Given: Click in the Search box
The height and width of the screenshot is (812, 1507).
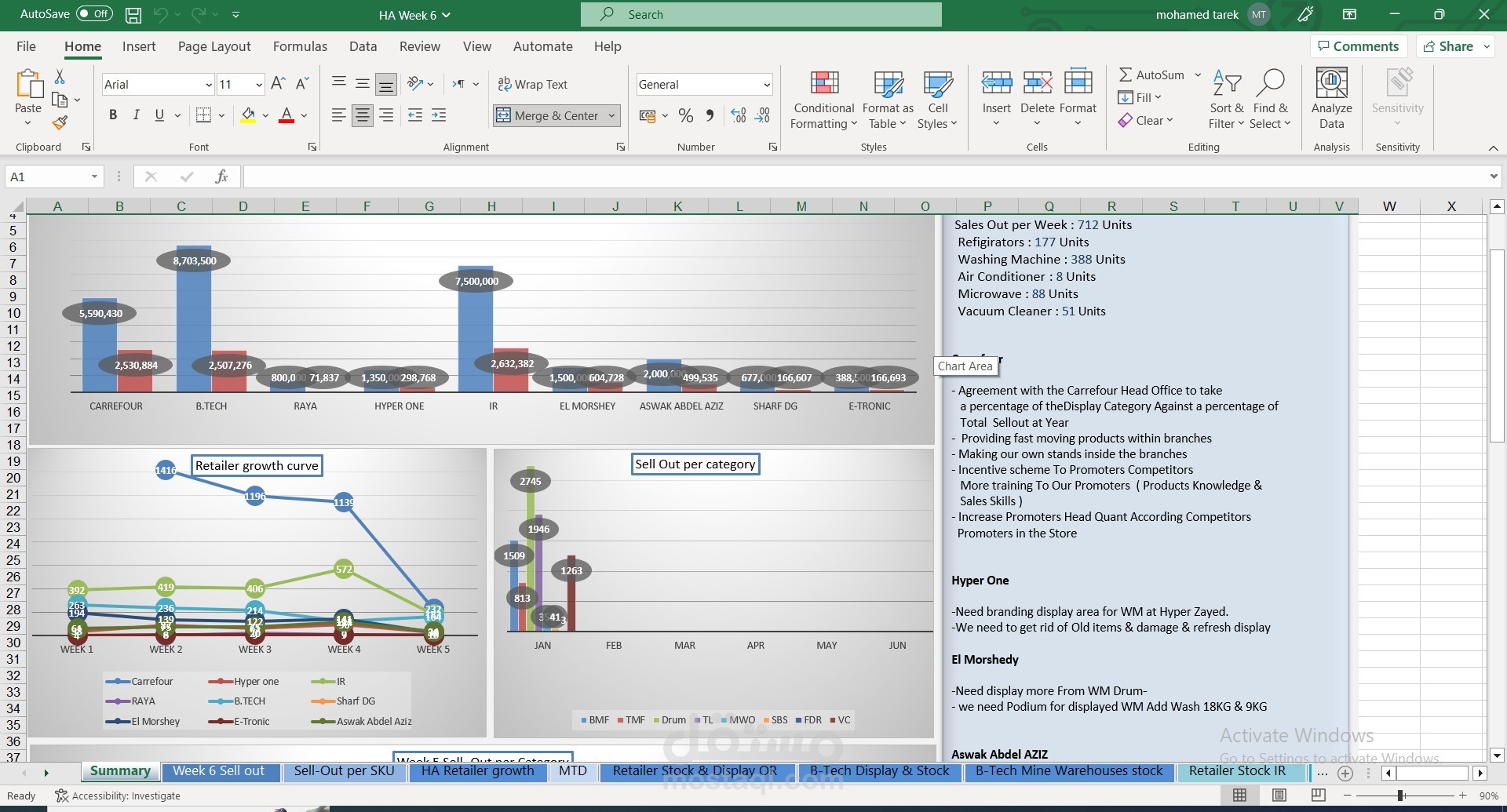Looking at the screenshot, I should click(x=761, y=14).
